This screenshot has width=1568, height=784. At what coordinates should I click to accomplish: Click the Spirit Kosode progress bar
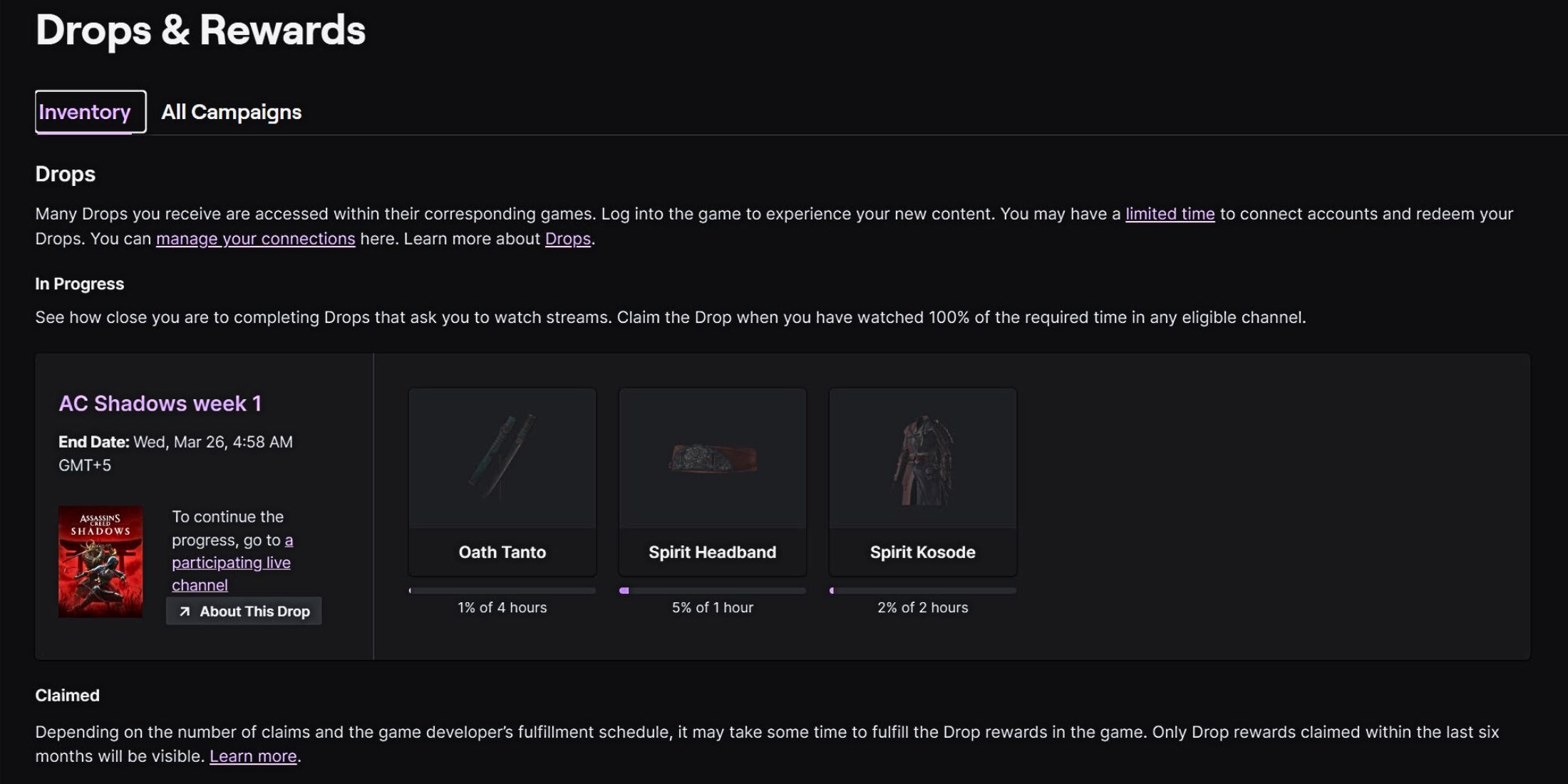pyautogui.click(x=922, y=591)
